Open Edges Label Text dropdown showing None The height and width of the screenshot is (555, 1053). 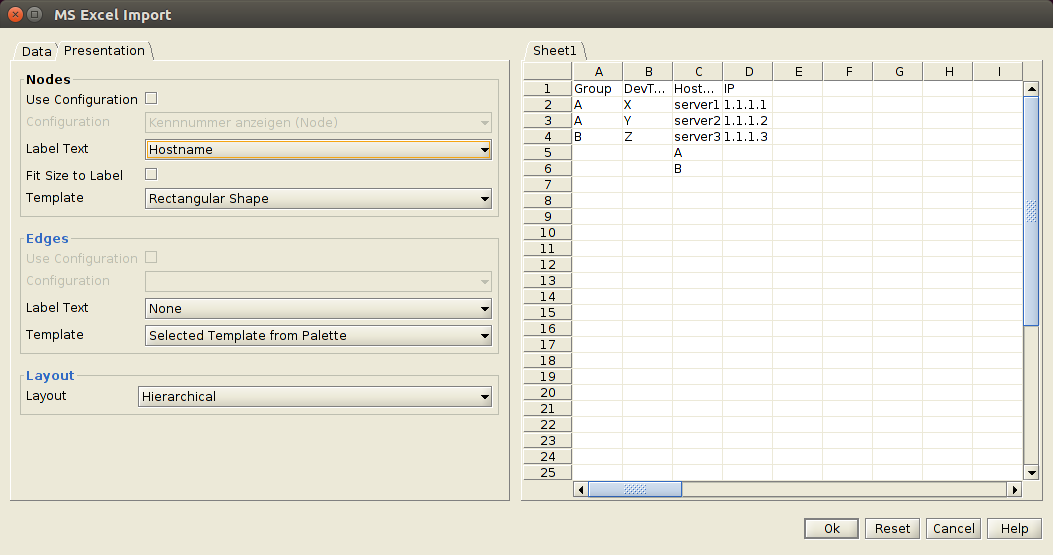318,309
